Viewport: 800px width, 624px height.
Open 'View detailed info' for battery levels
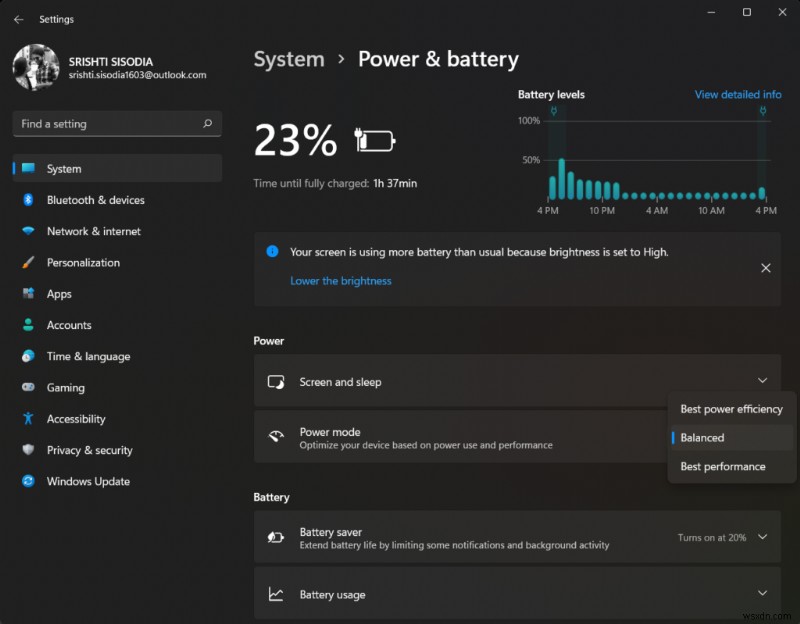[x=738, y=94]
